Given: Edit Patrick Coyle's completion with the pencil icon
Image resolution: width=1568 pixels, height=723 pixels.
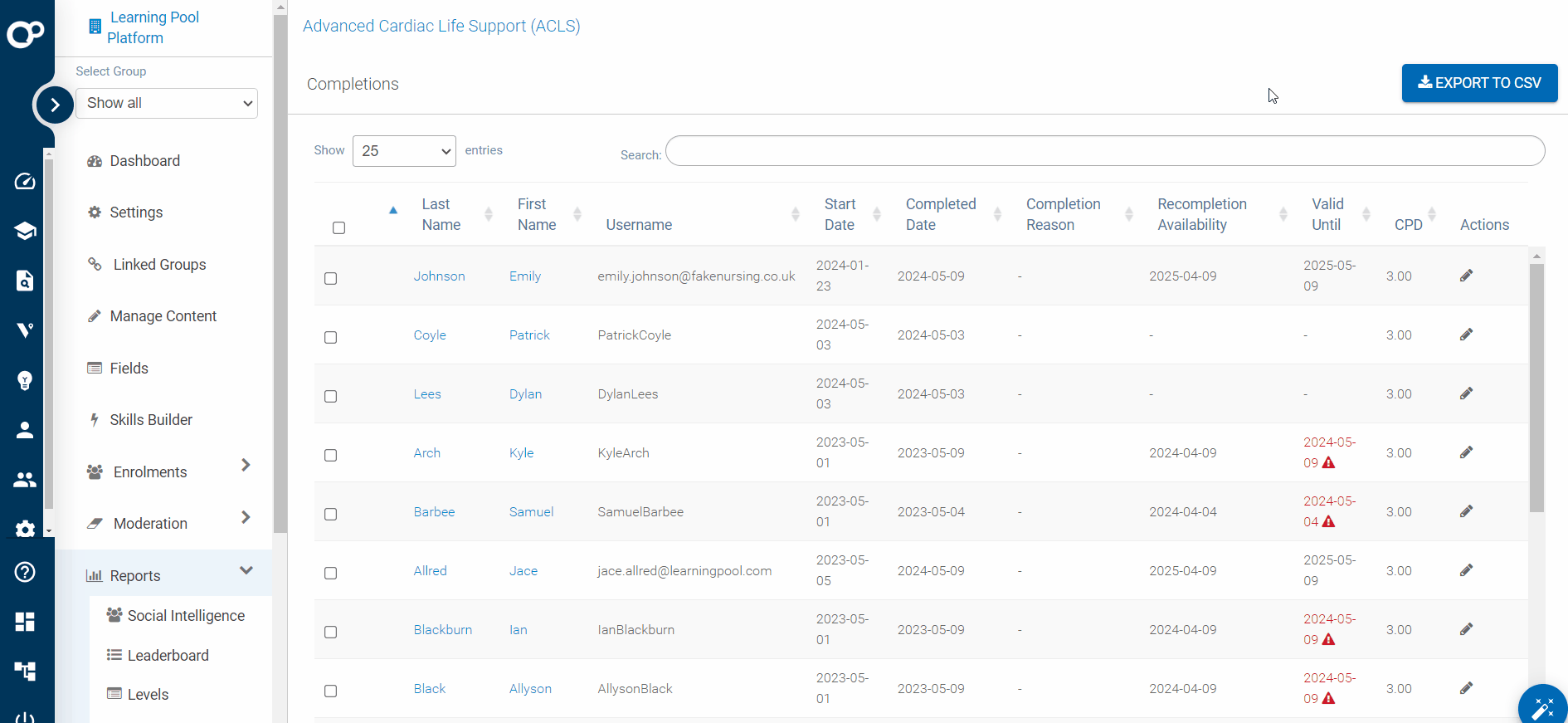Looking at the screenshot, I should point(1467,335).
